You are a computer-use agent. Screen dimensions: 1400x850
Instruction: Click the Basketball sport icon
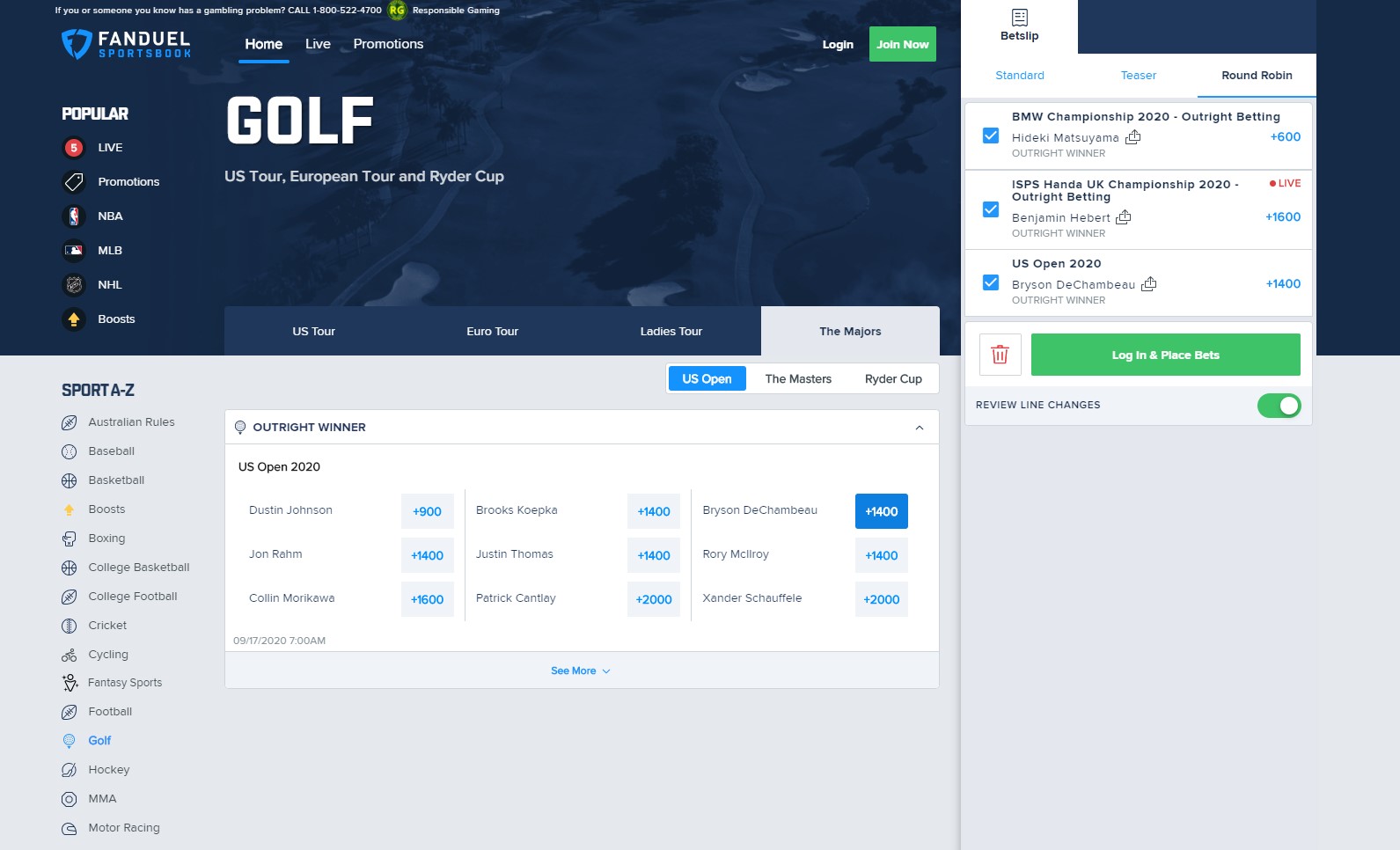click(70, 480)
